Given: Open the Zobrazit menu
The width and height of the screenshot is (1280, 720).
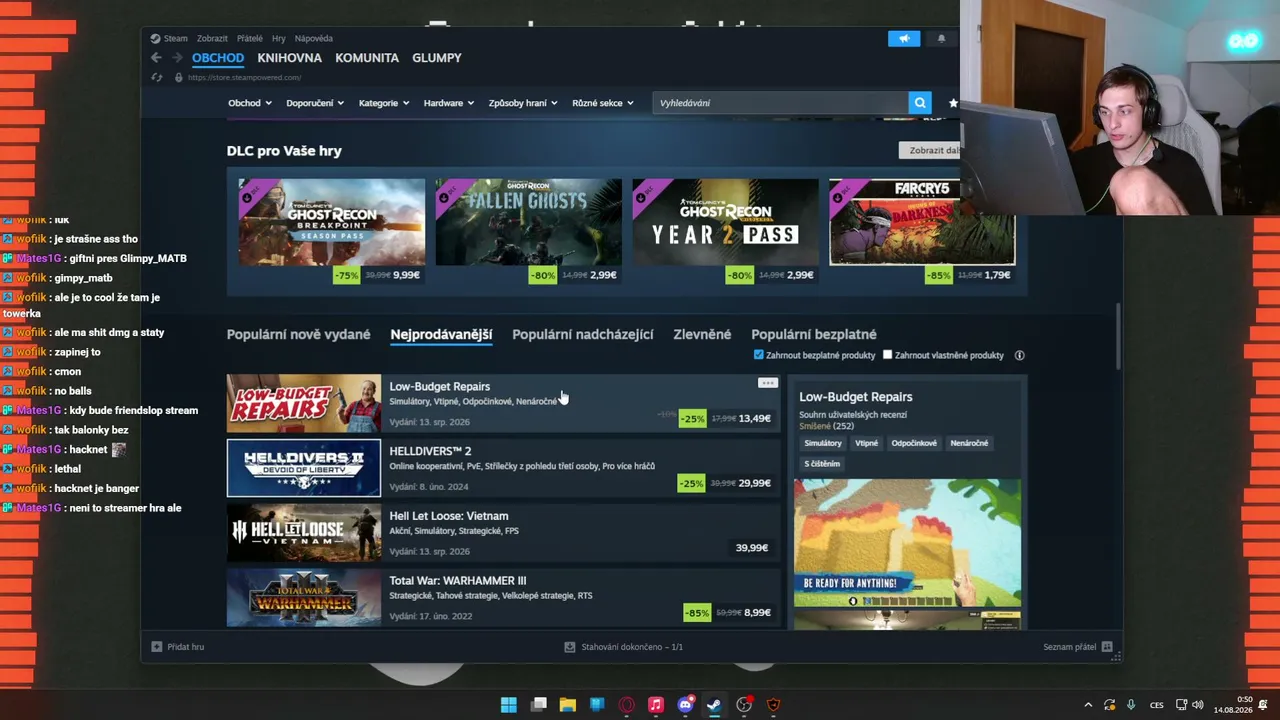Looking at the screenshot, I should (x=212, y=39).
